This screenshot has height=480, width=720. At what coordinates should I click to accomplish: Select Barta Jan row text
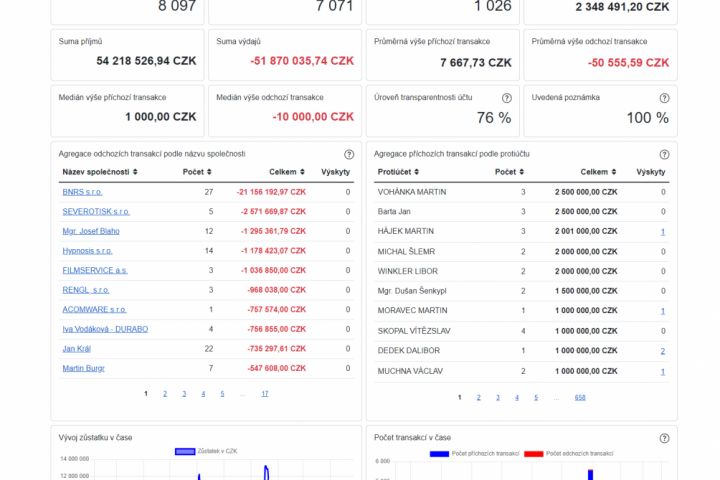click(394, 212)
